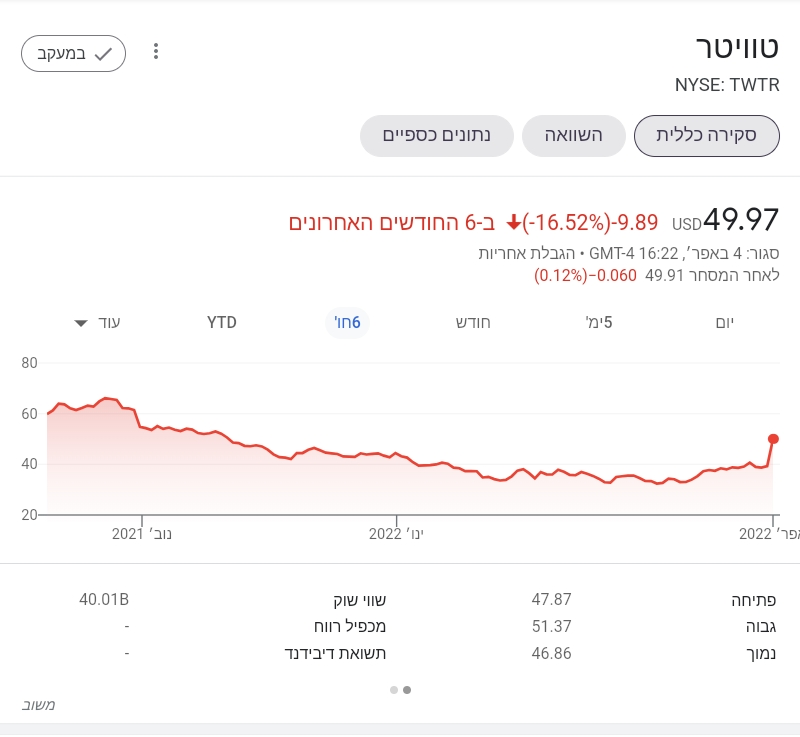Open the "משוב" feedback link
800x737 pixels.
coord(38,705)
